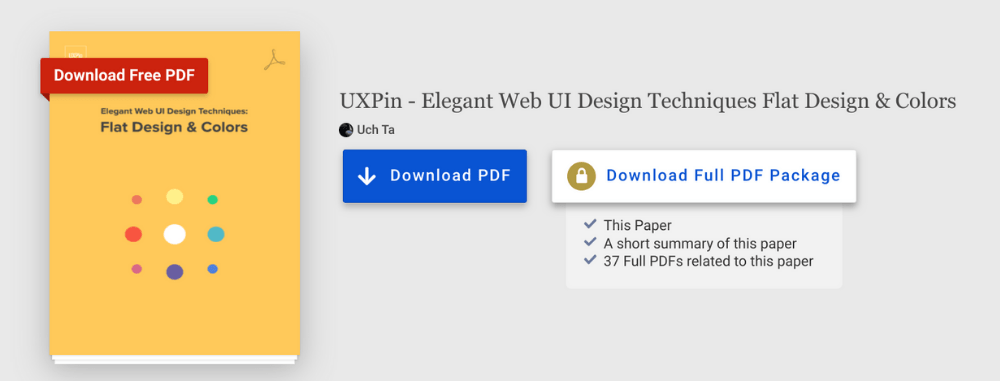This screenshot has height=381, width=1000.
Task: Click 37 Full PDFs related text
Action: [709, 261]
